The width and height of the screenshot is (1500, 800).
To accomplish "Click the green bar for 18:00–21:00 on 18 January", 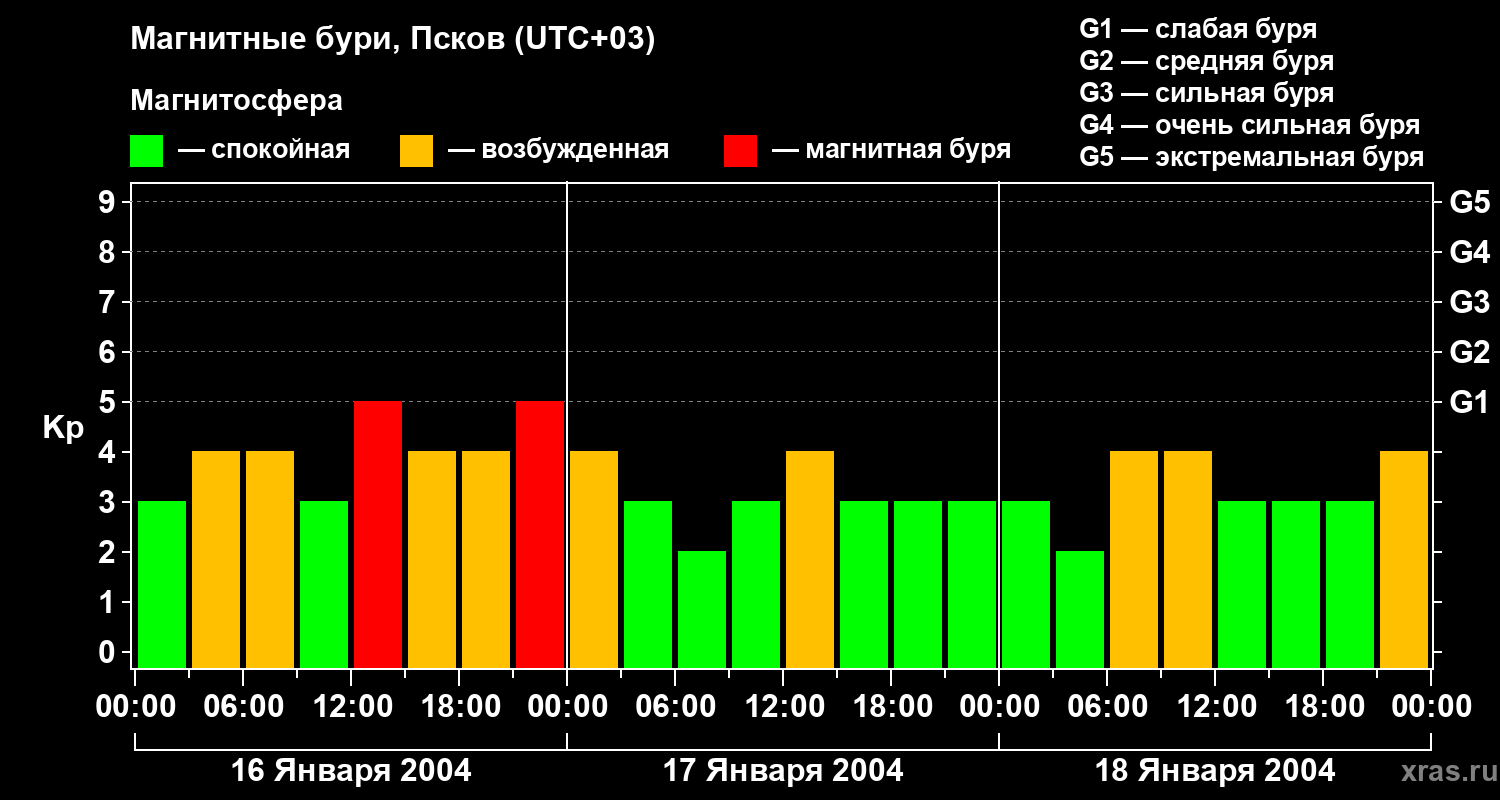I will 1350,584.
